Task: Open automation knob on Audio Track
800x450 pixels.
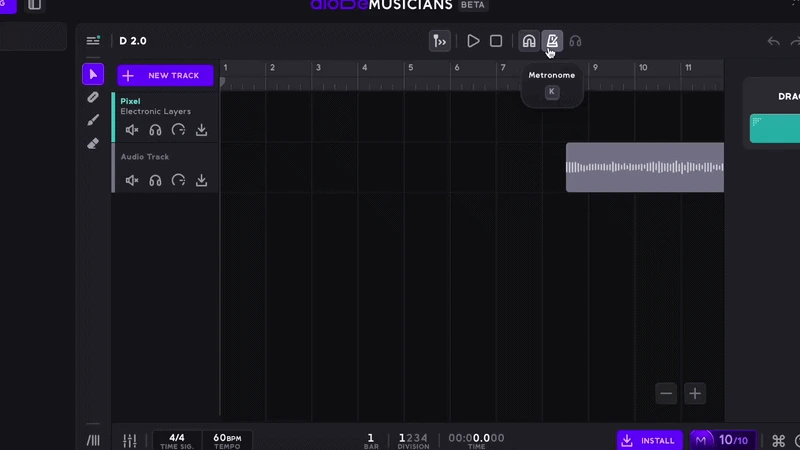Action: pyautogui.click(x=178, y=181)
